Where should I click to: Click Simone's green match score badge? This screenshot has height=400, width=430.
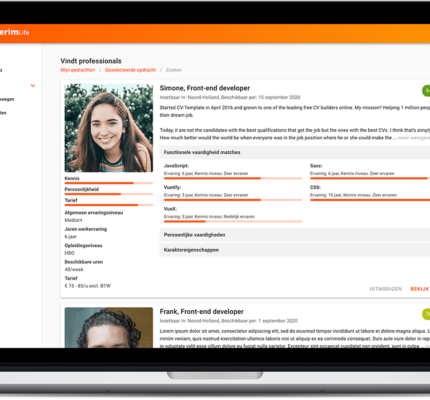point(426,91)
